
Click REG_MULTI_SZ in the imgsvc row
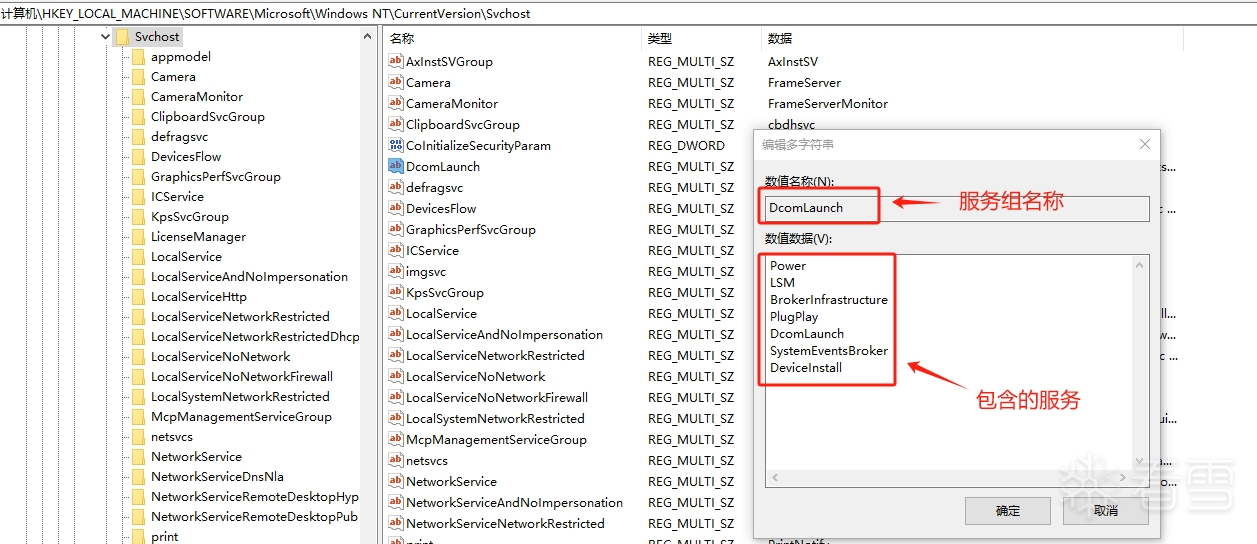[x=691, y=271]
